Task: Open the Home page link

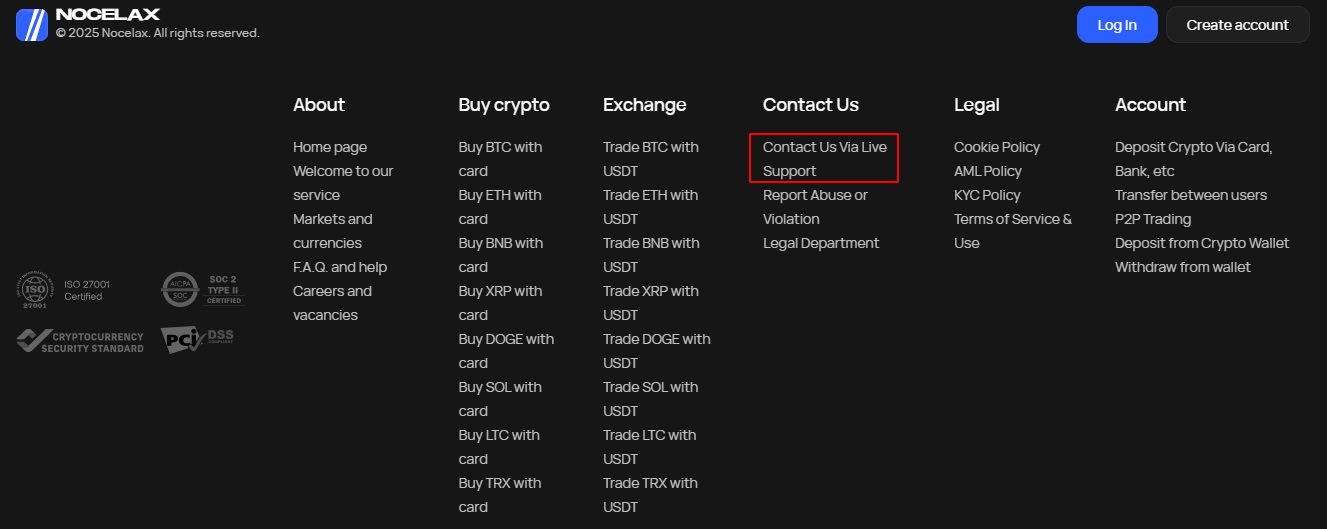Action: click(x=330, y=147)
